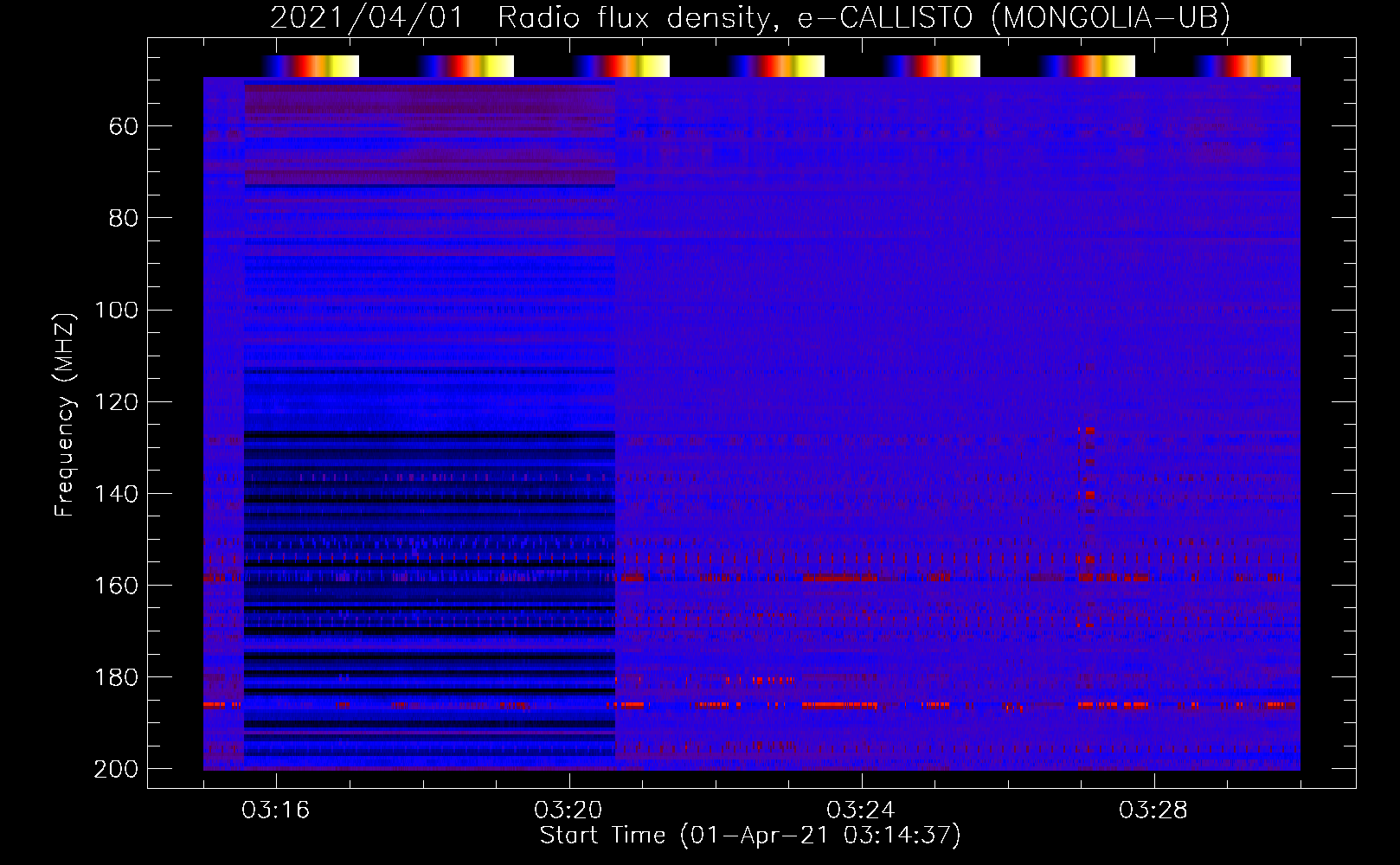The height and width of the screenshot is (865, 1400).
Task: Click the 200 MHz frequency label
Action: coord(117,769)
